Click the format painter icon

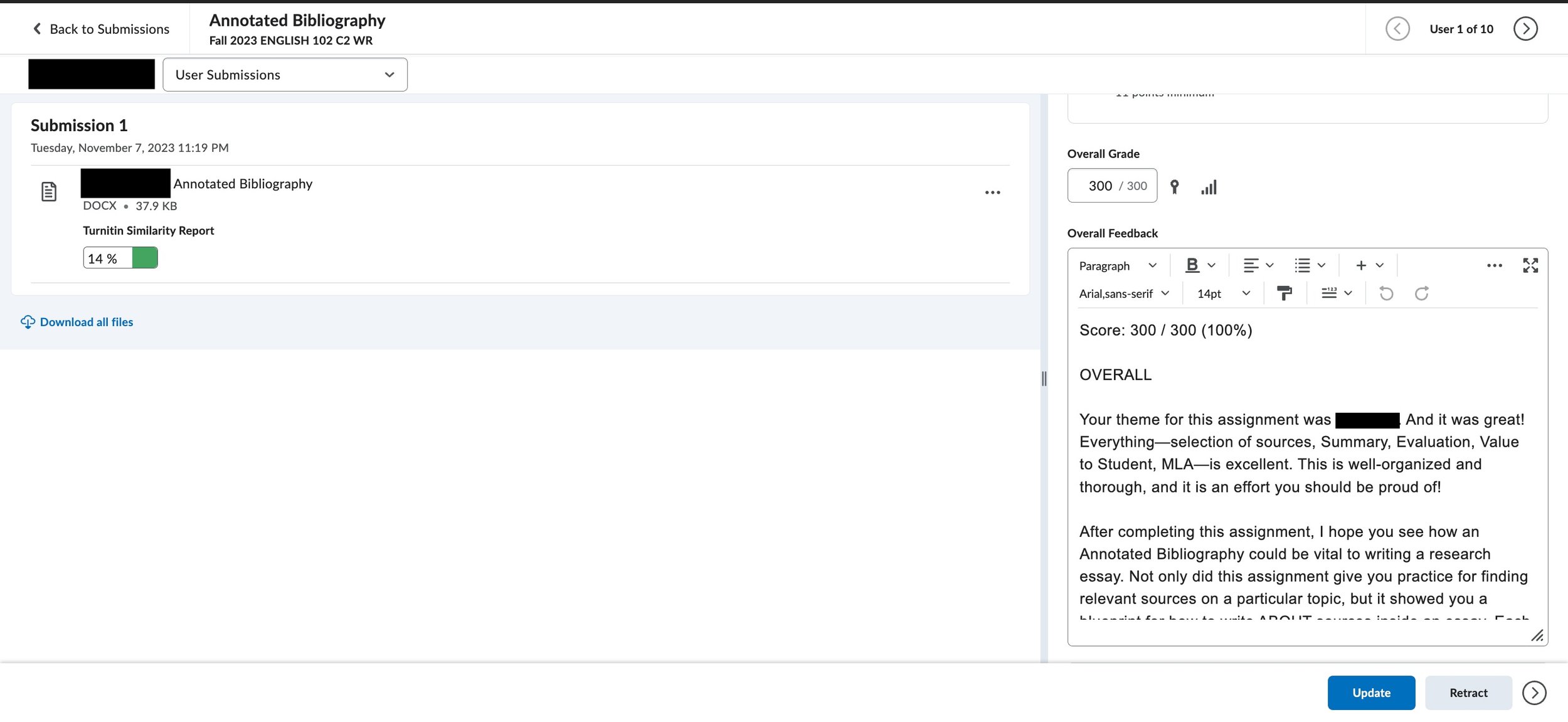coord(1284,293)
